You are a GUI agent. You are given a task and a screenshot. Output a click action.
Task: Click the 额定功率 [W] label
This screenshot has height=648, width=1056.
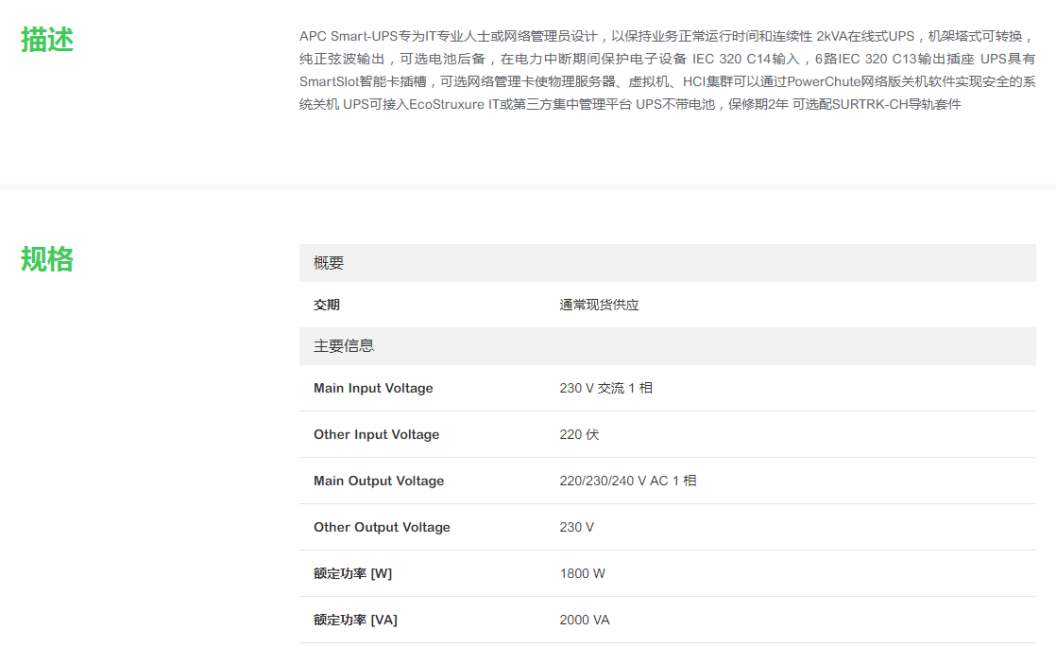(x=353, y=574)
